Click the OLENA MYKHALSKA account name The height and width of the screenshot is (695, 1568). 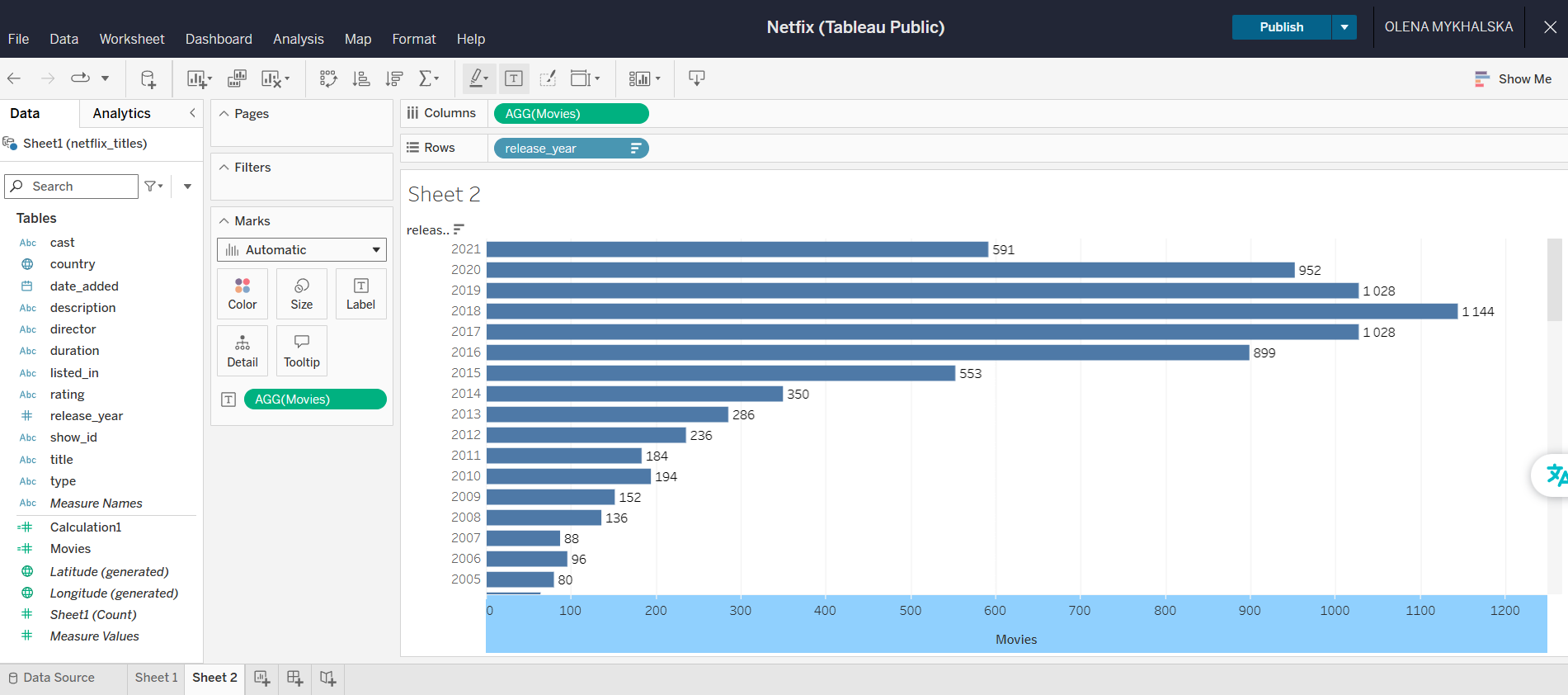(x=1448, y=27)
